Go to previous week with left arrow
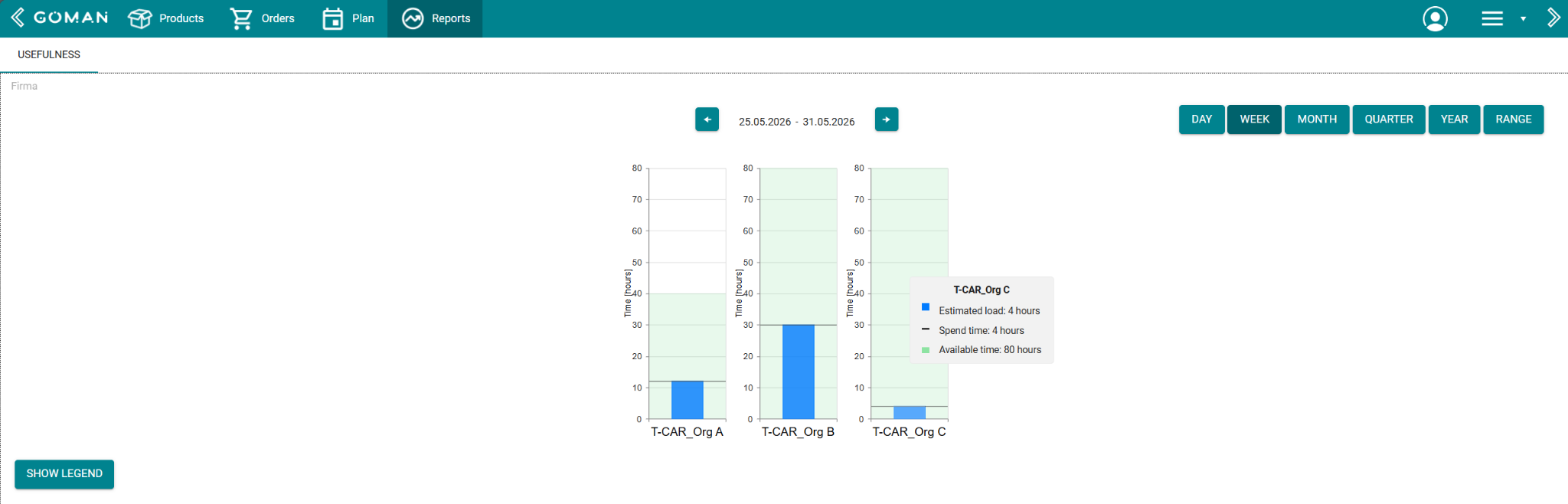The width and height of the screenshot is (1568, 504). (x=707, y=119)
